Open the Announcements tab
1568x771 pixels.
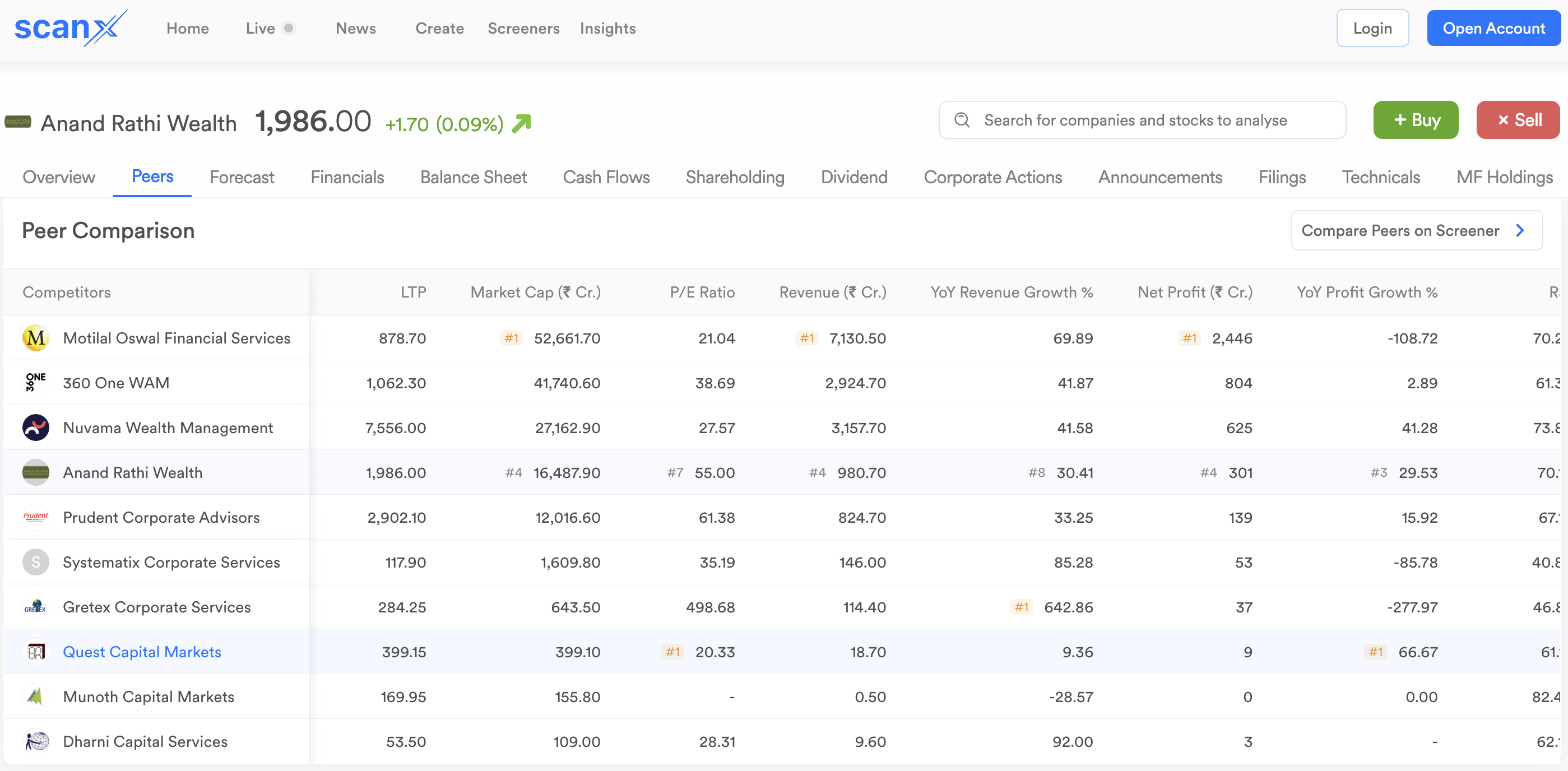[x=1159, y=177]
